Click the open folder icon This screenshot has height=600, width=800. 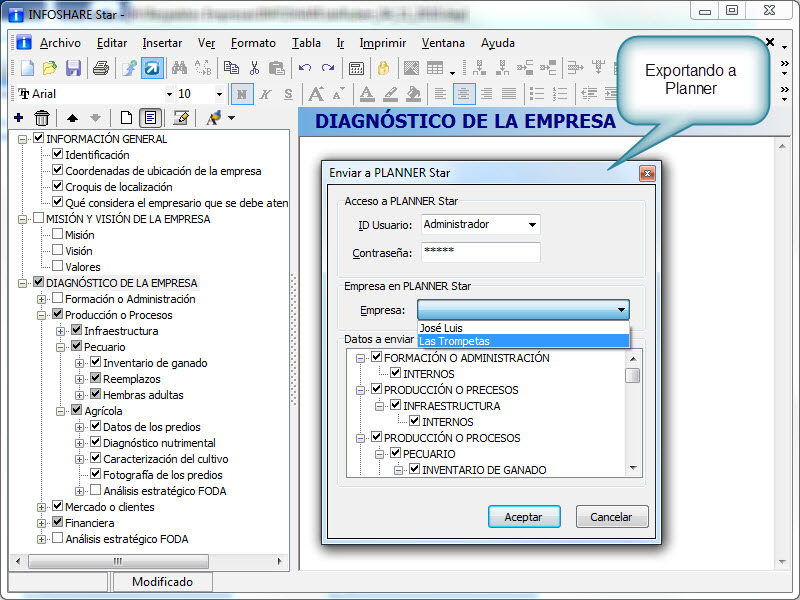click(49, 68)
